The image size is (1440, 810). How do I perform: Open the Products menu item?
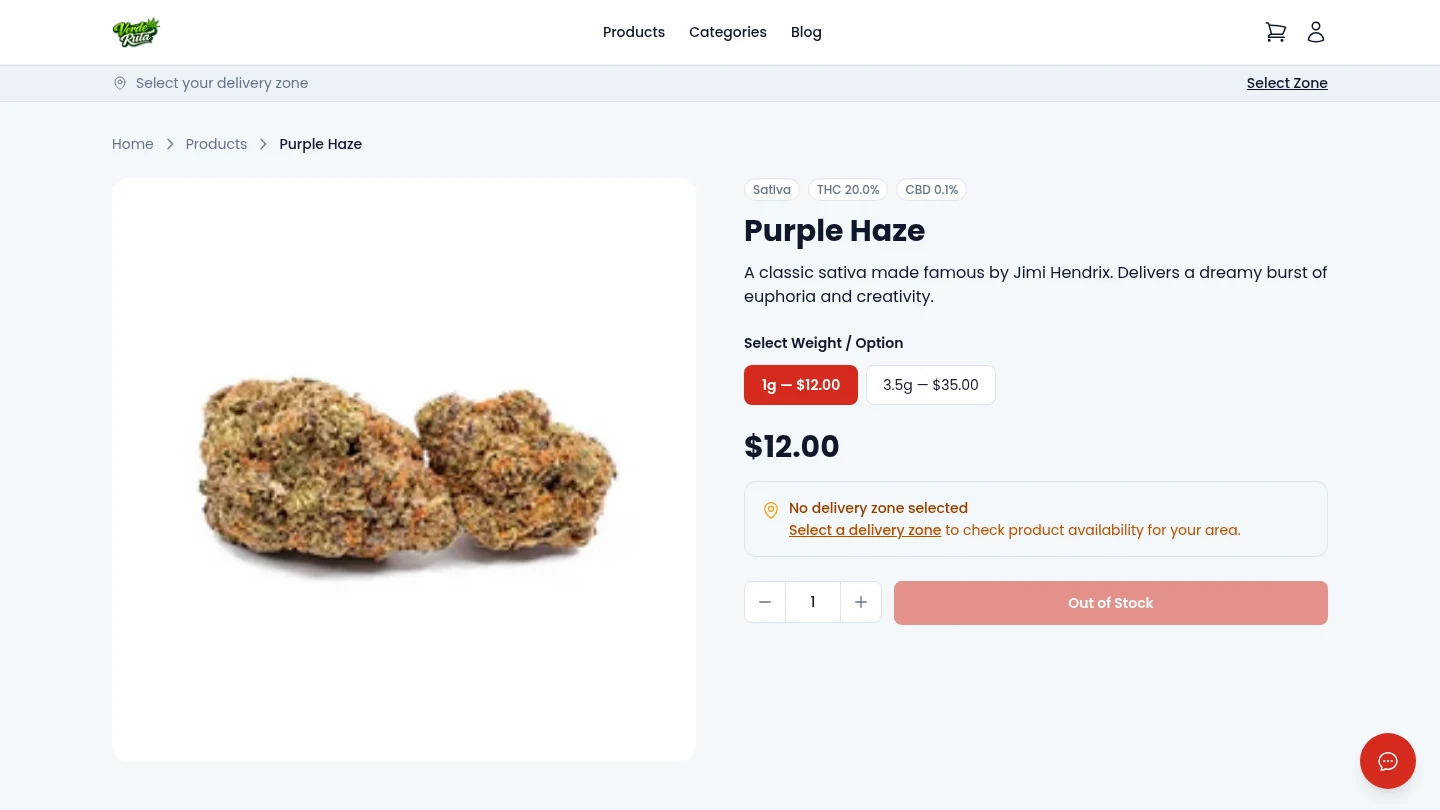click(633, 32)
